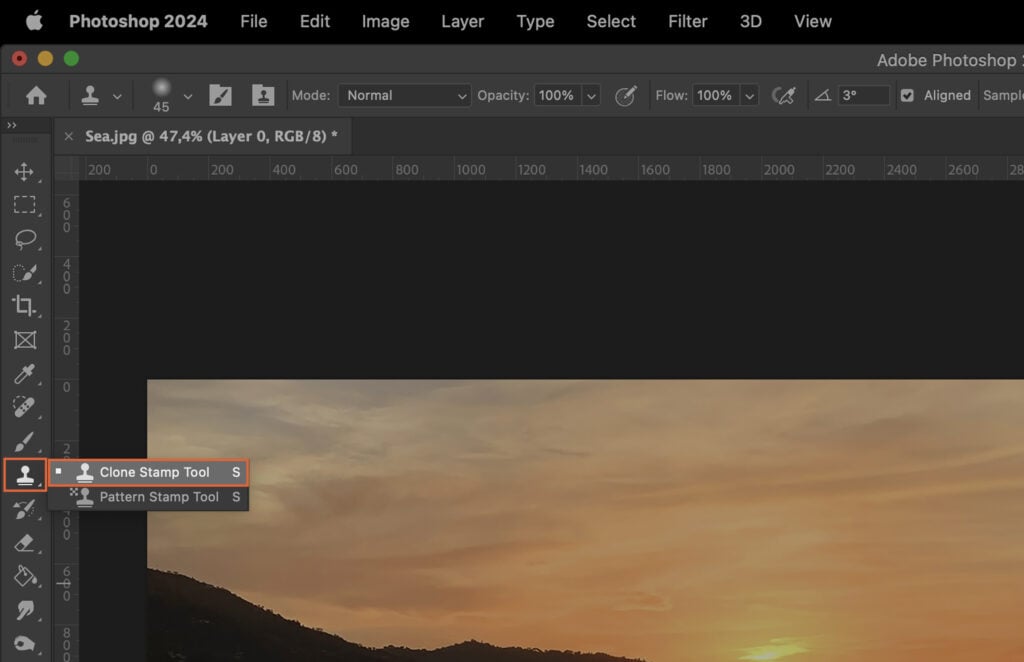Pick the Eyedropper tool
Image resolution: width=1024 pixels, height=662 pixels.
pyautogui.click(x=25, y=374)
